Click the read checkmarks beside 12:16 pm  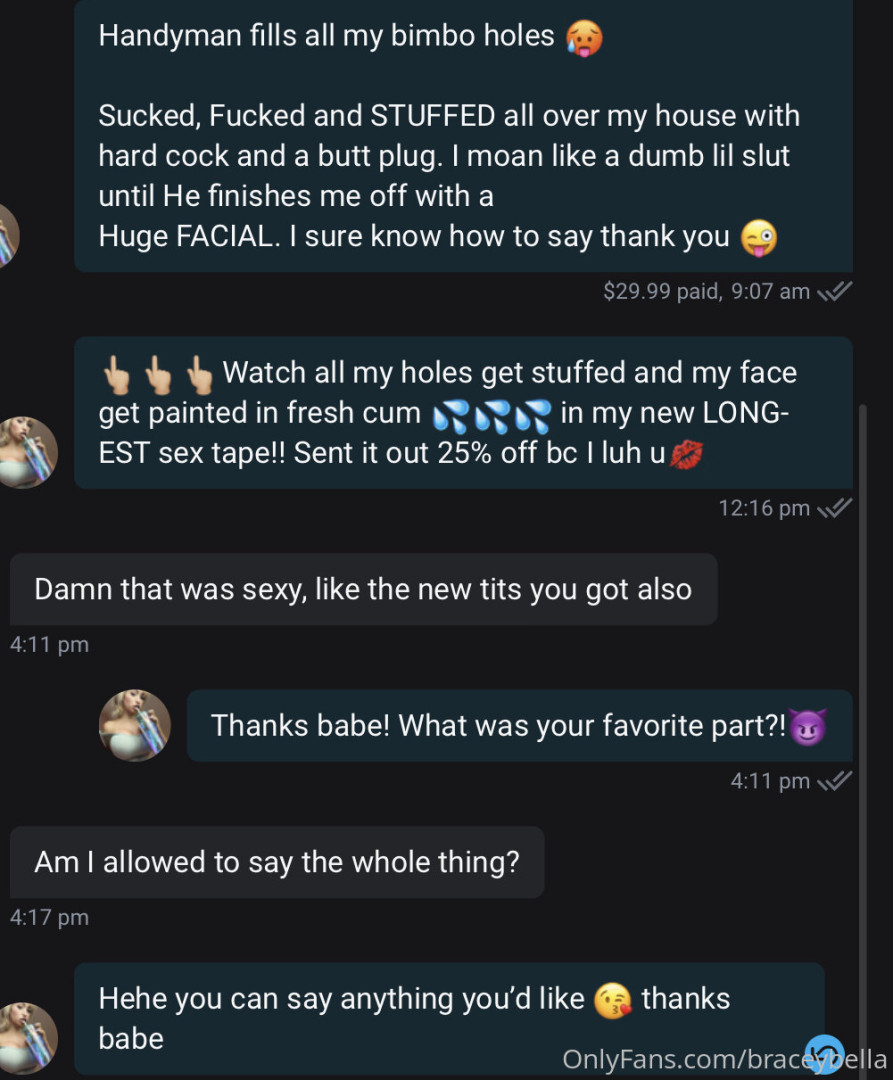834,508
